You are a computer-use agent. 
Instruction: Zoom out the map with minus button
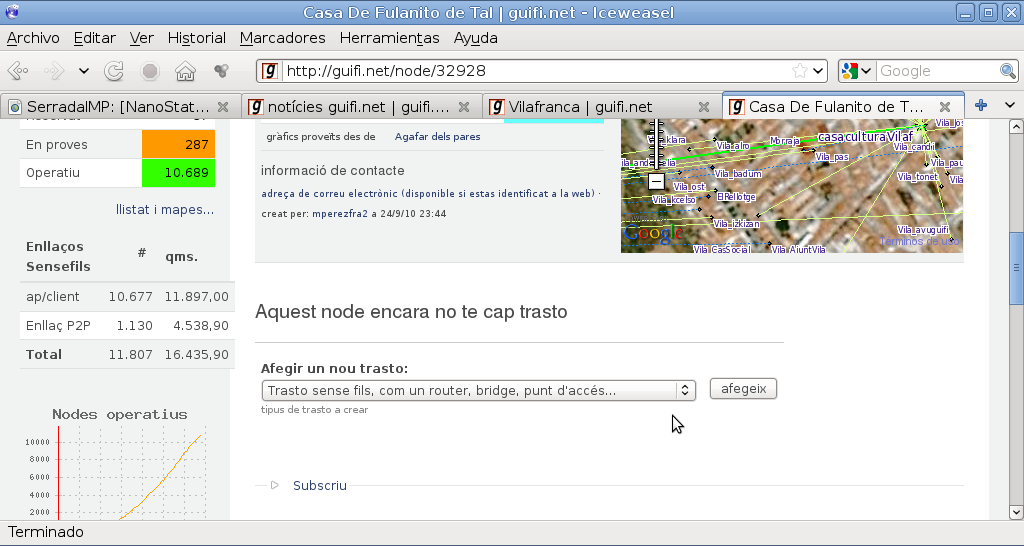(655, 181)
